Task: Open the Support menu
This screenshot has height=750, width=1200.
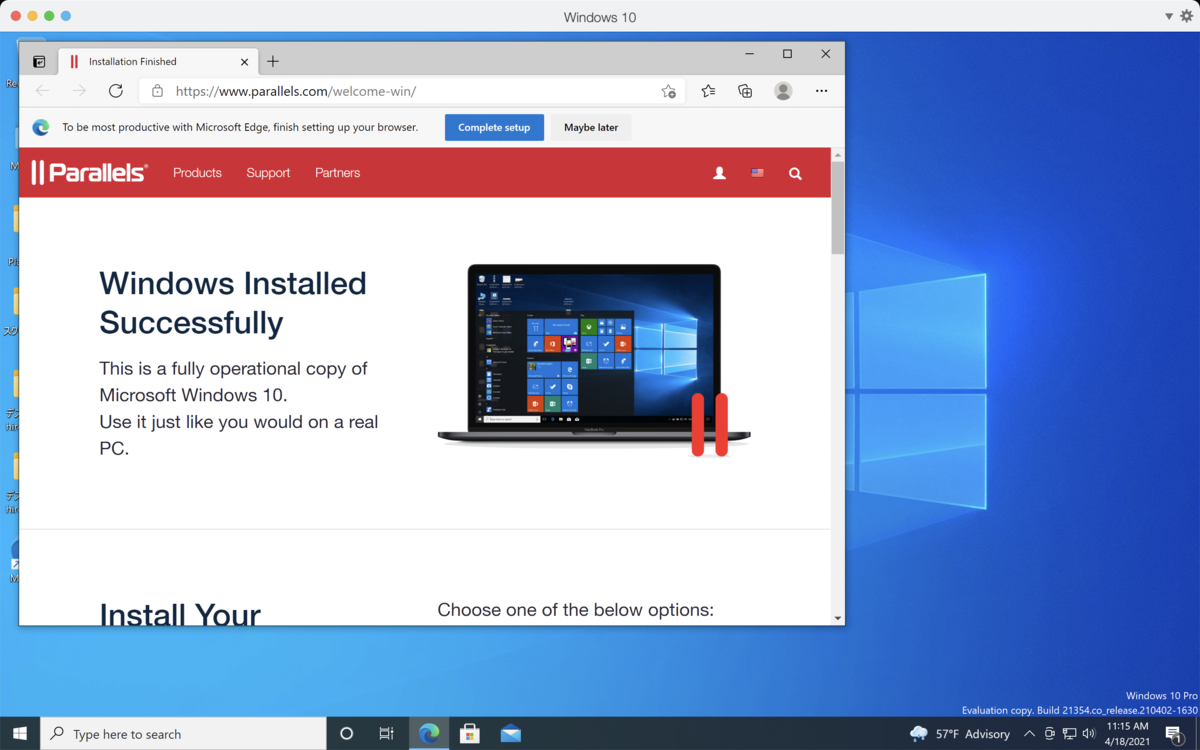Action: pos(268,173)
